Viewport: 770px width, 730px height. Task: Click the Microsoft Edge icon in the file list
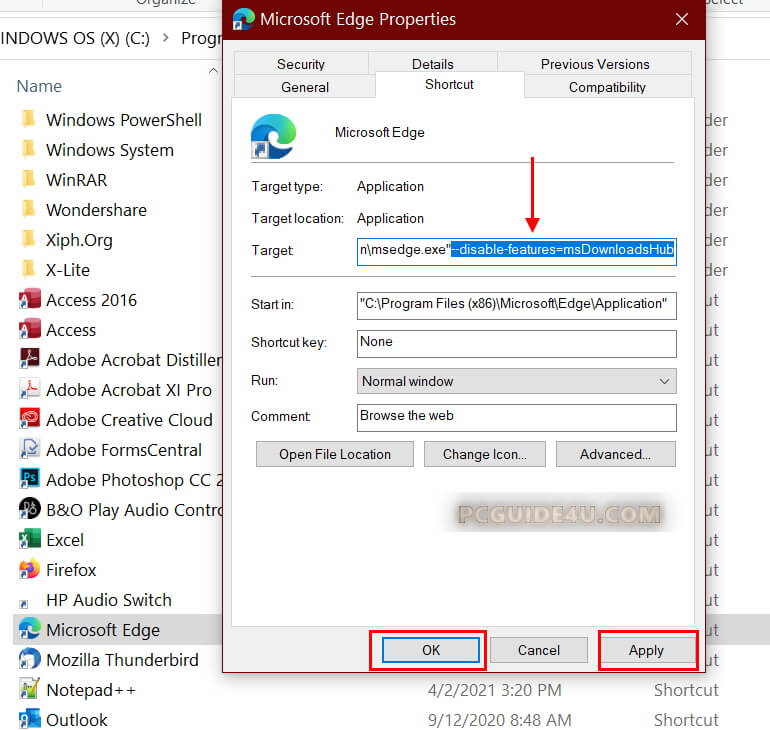pyautogui.click(x=29, y=629)
